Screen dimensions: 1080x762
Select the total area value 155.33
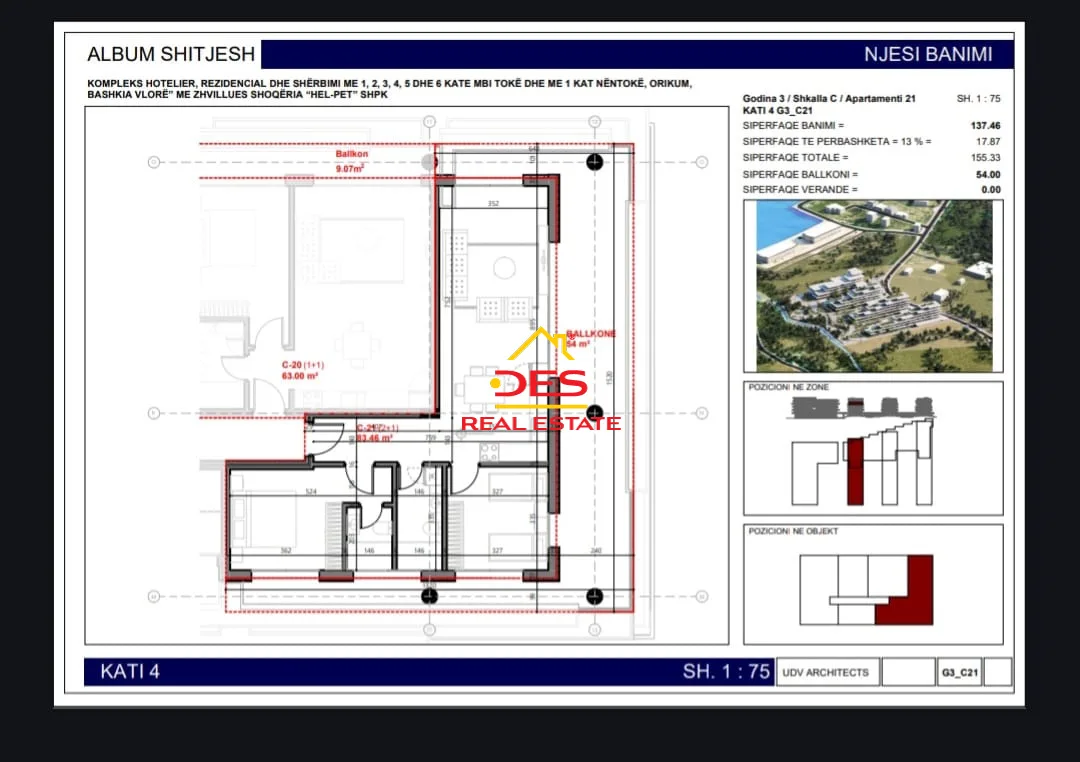(985, 157)
